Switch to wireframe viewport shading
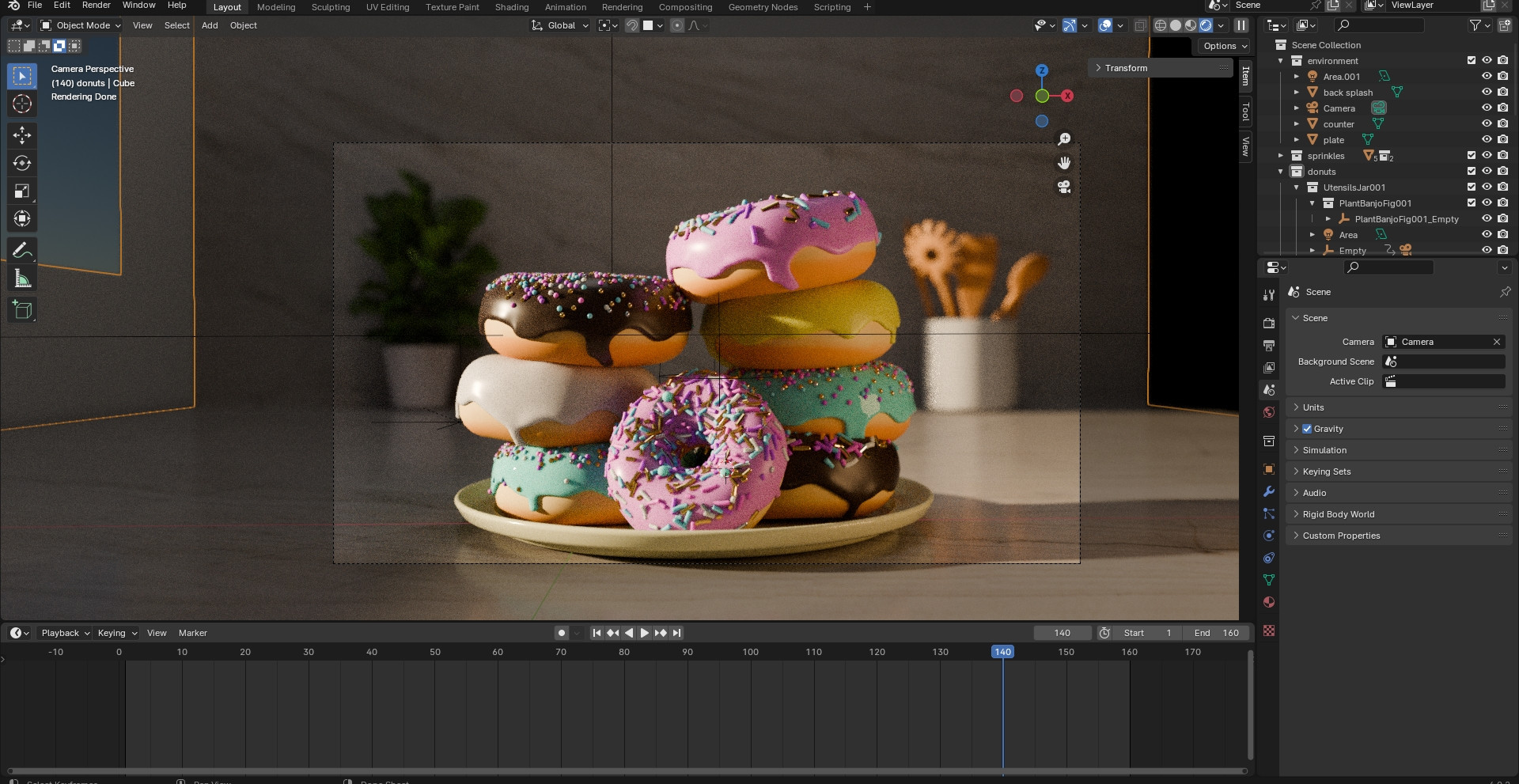Image resolution: width=1519 pixels, height=784 pixels. [x=1161, y=25]
